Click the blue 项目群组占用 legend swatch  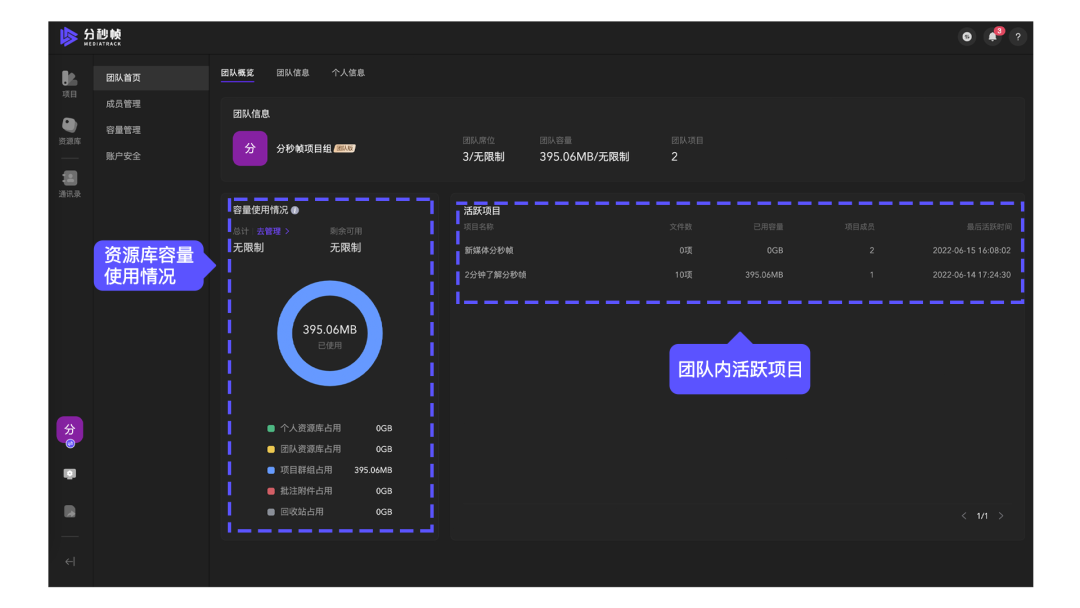point(271,470)
